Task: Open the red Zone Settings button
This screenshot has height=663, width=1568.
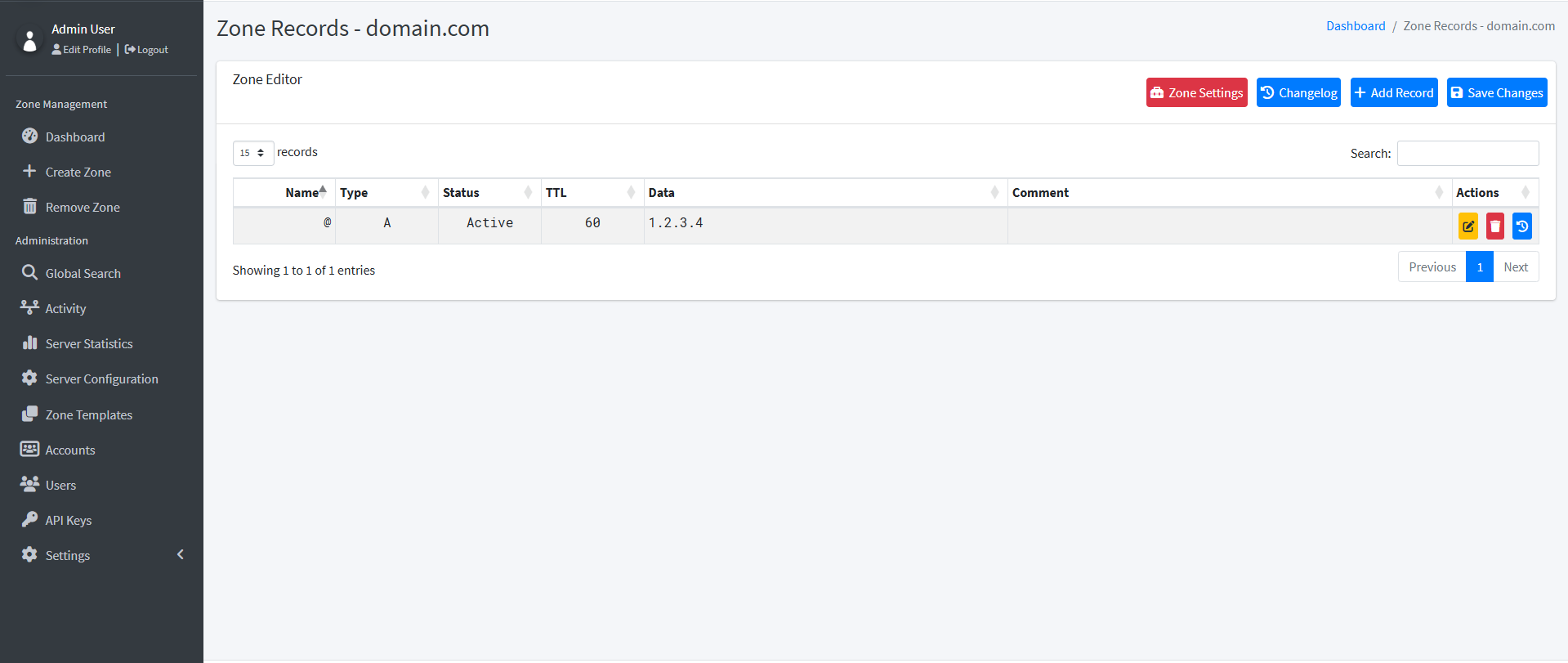Action: (1196, 92)
